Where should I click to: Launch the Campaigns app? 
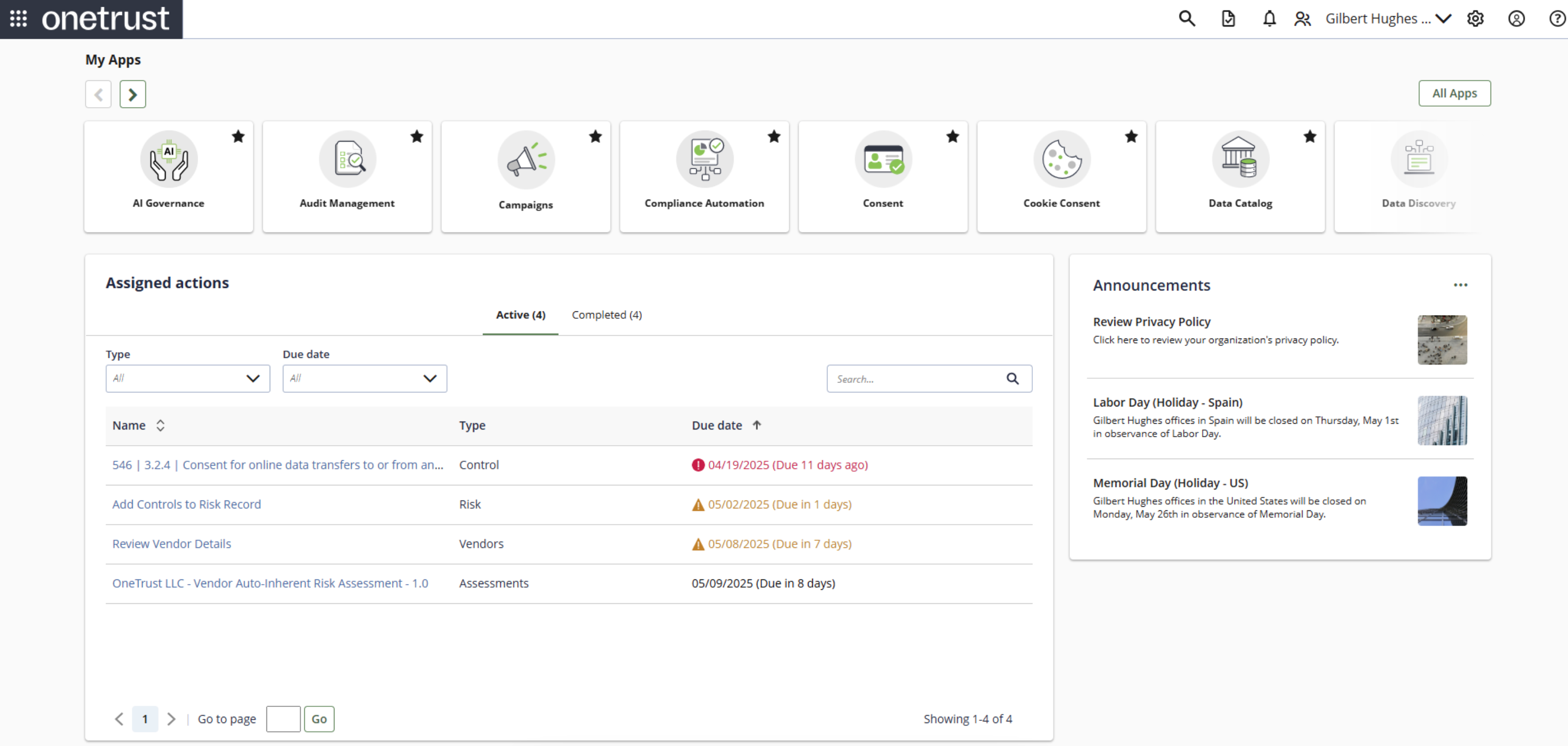[526, 177]
